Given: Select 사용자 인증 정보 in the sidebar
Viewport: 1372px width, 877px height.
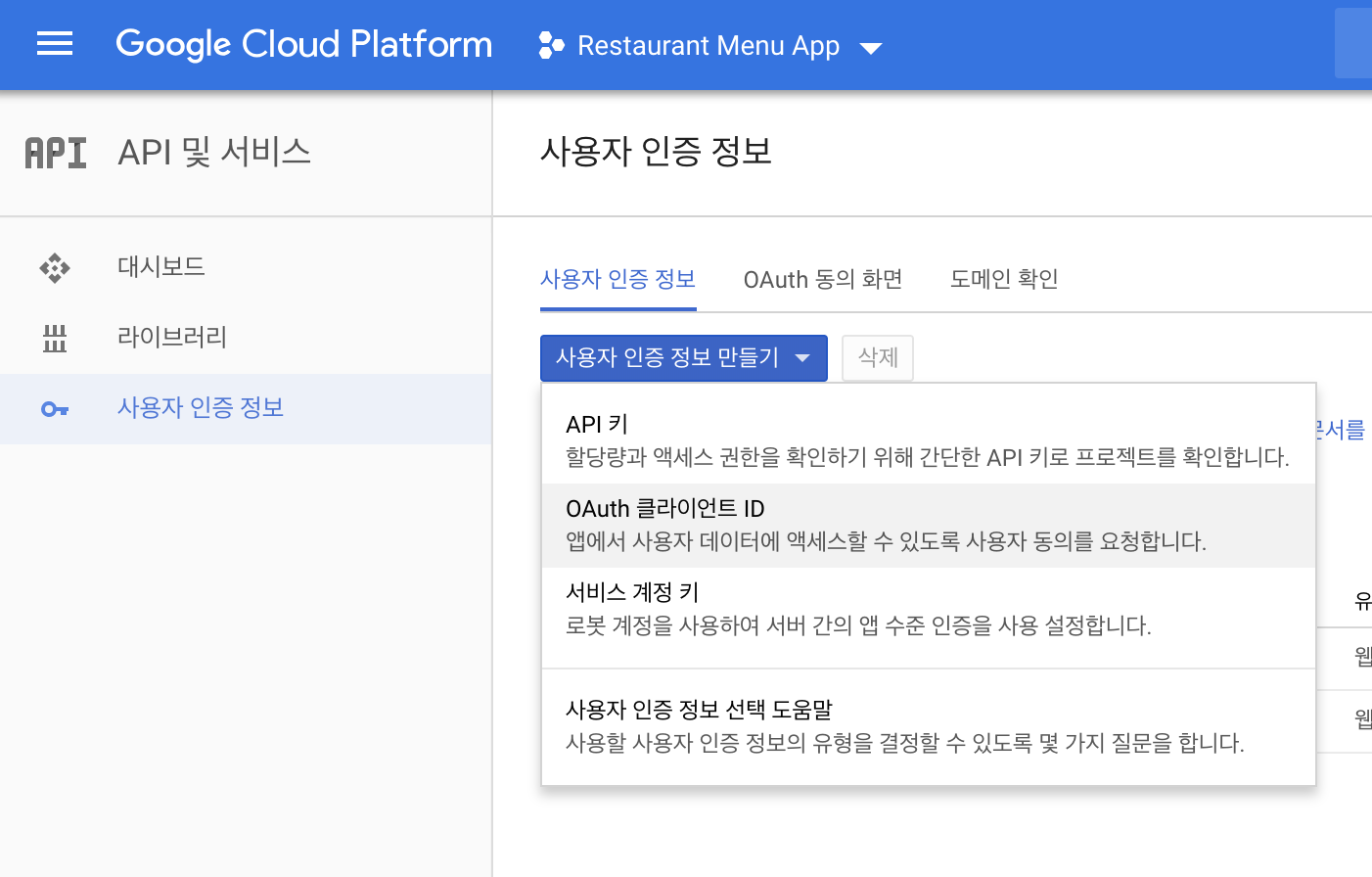Looking at the screenshot, I should pos(246,409).
